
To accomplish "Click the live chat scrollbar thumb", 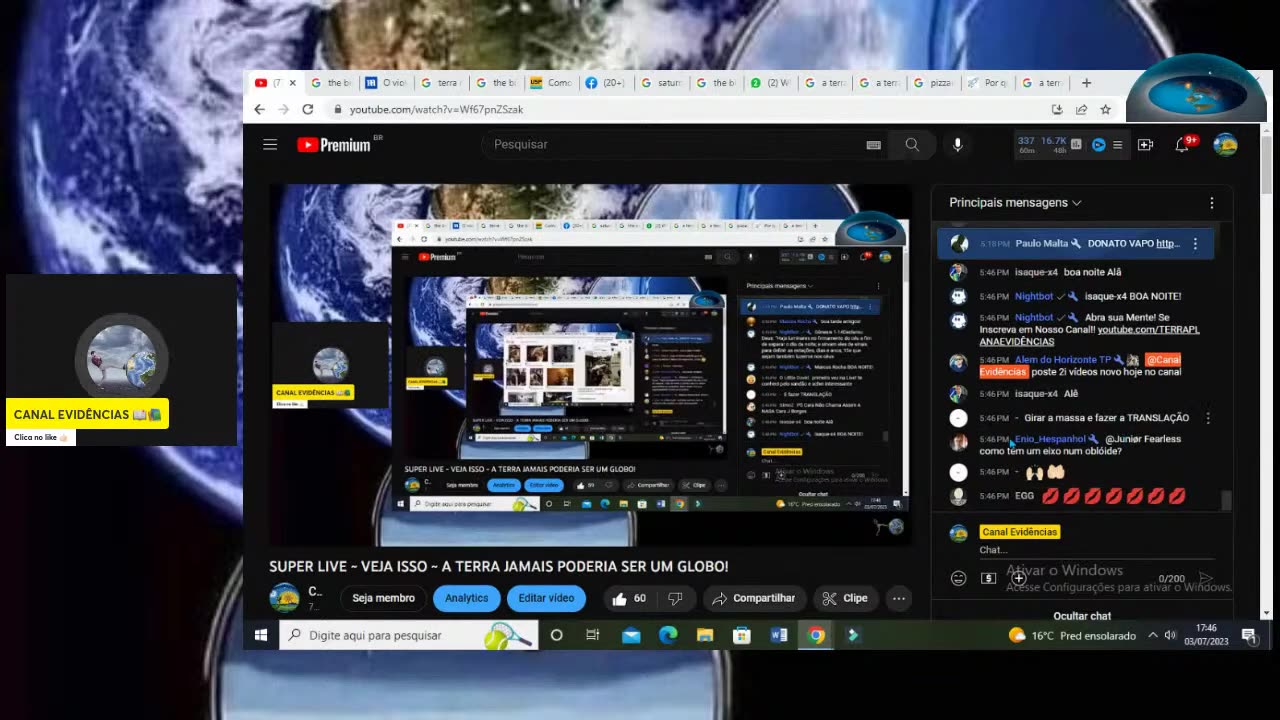I will [x=1226, y=500].
